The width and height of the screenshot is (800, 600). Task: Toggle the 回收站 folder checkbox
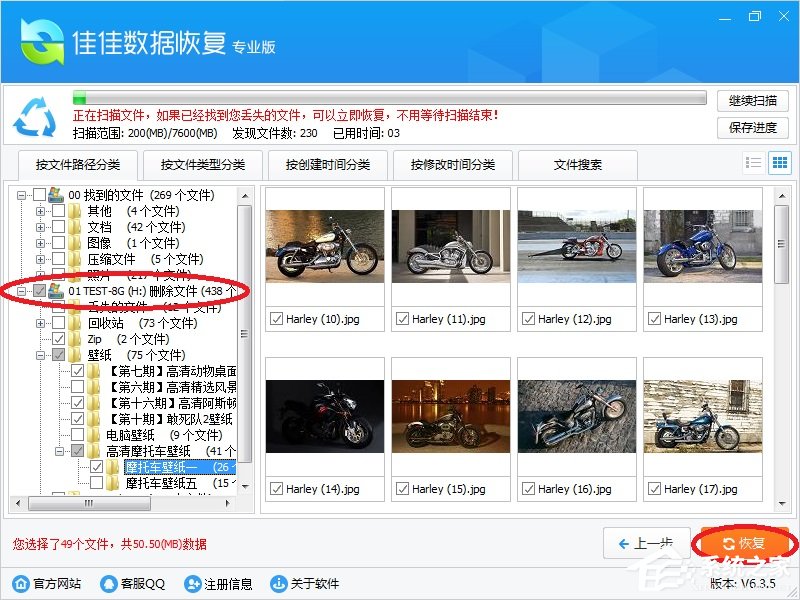point(56,324)
